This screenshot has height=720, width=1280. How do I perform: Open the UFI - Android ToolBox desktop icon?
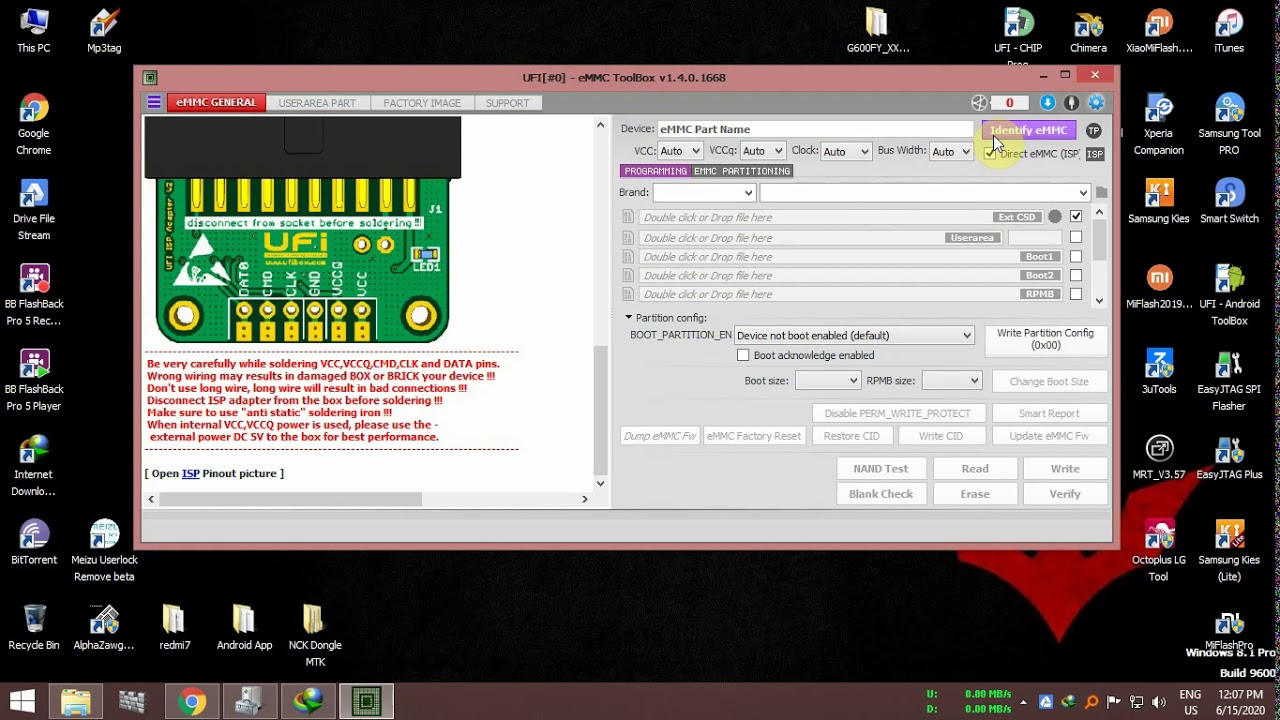(x=1229, y=296)
